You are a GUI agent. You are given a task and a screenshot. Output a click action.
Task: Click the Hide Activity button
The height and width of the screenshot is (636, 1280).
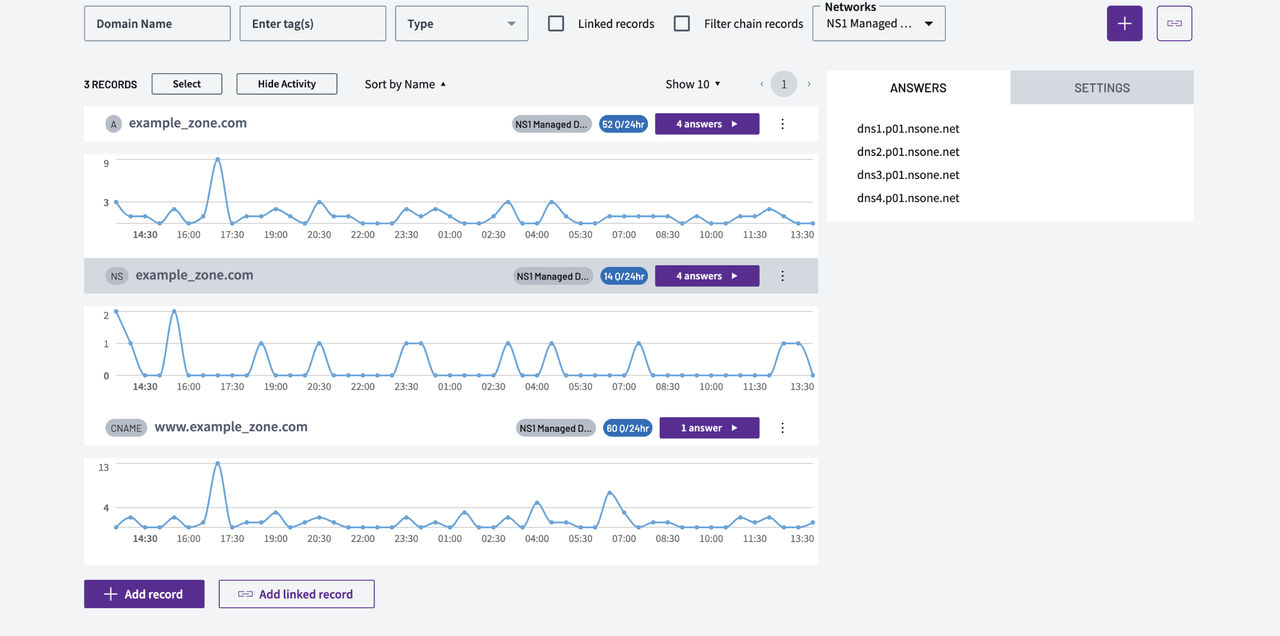(x=287, y=84)
